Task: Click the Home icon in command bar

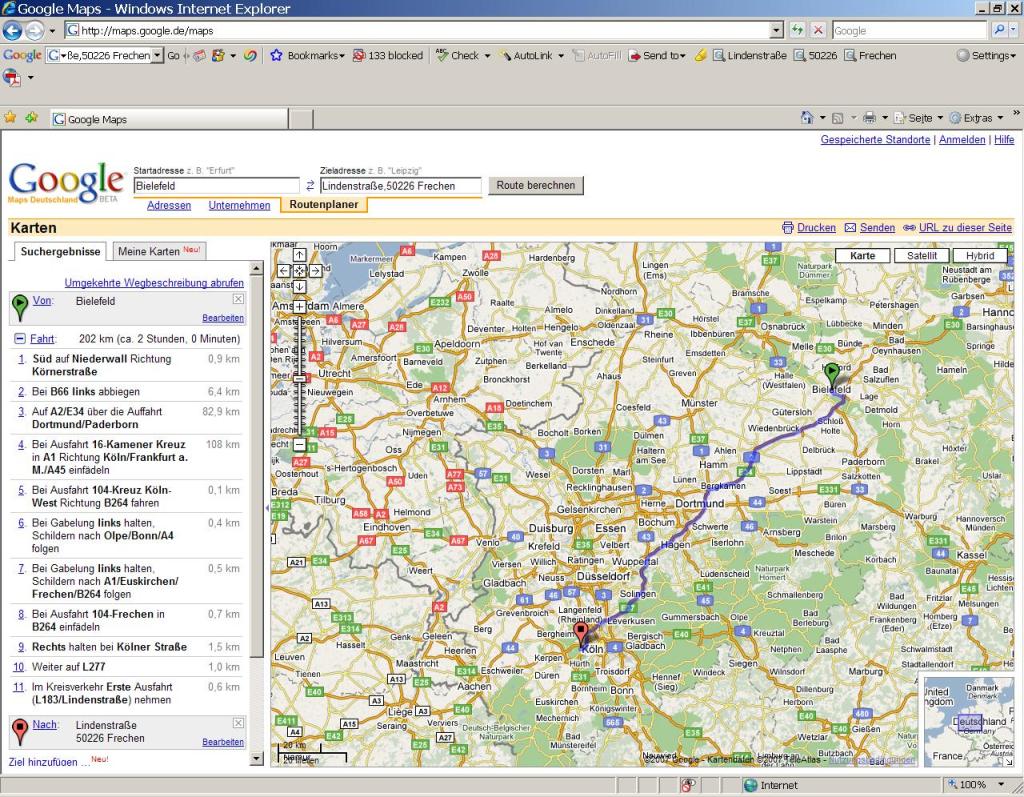Action: pyautogui.click(x=807, y=118)
